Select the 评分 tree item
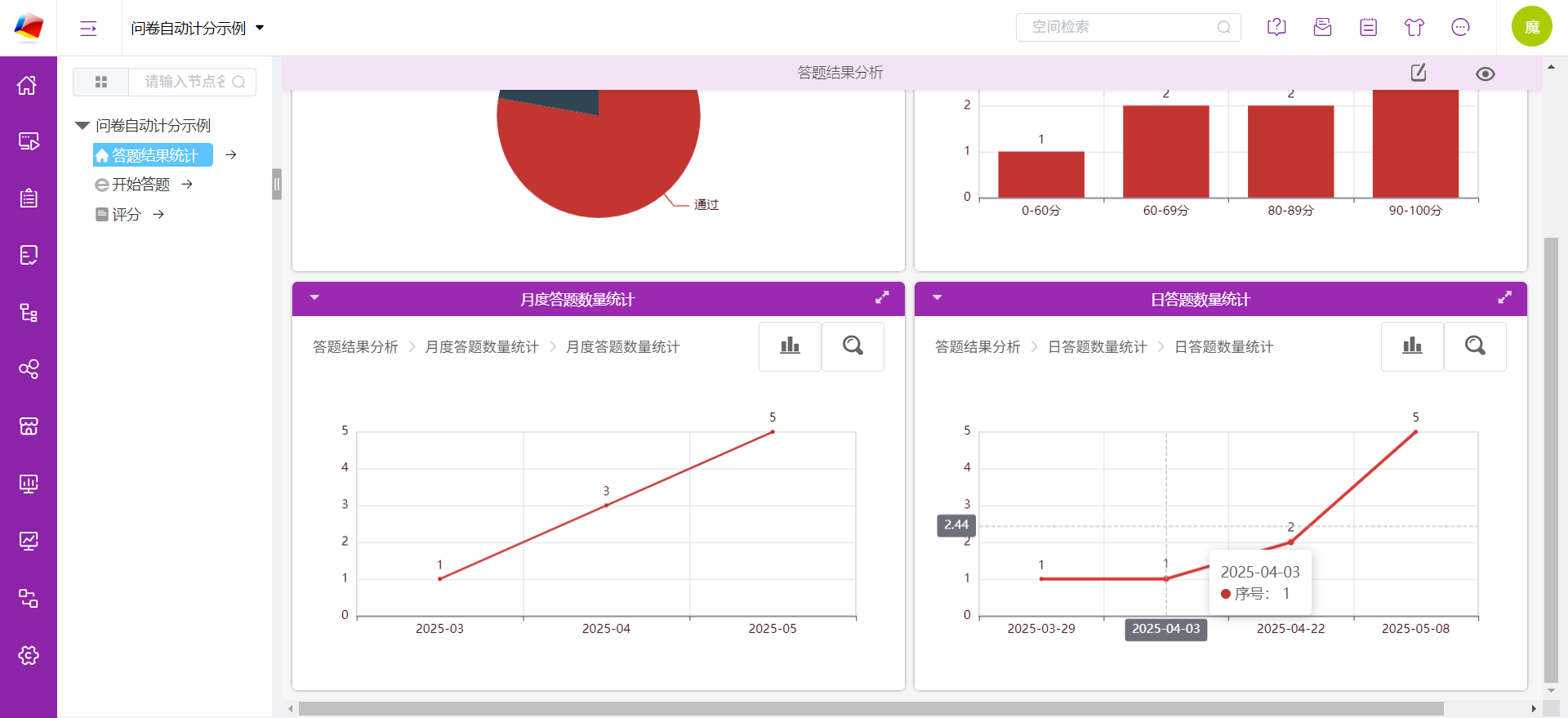This screenshot has width=1568, height=718. coord(118,214)
